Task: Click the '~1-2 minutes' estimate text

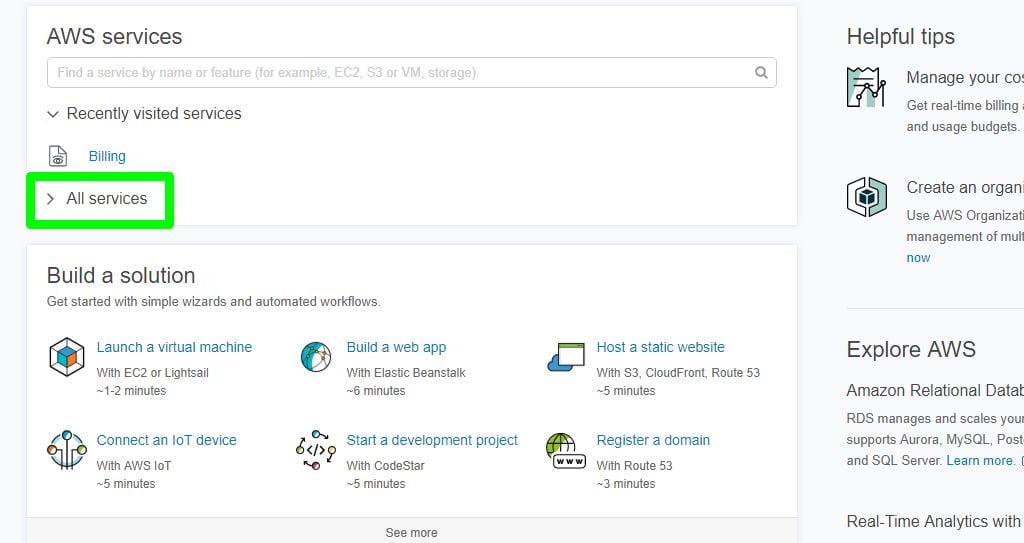Action: [x=131, y=391]
